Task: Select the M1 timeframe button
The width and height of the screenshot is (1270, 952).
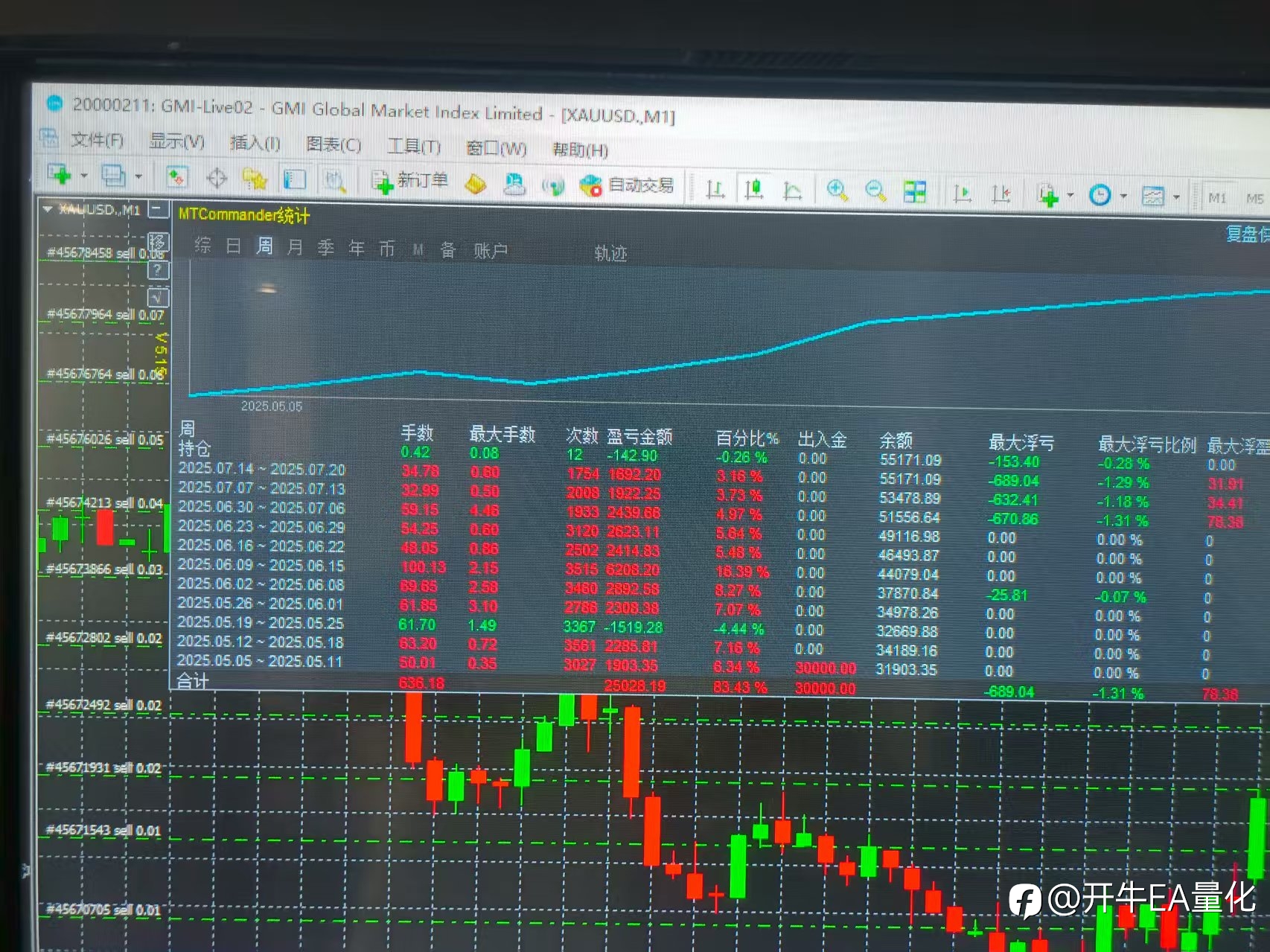Action: coord(1217,198)
